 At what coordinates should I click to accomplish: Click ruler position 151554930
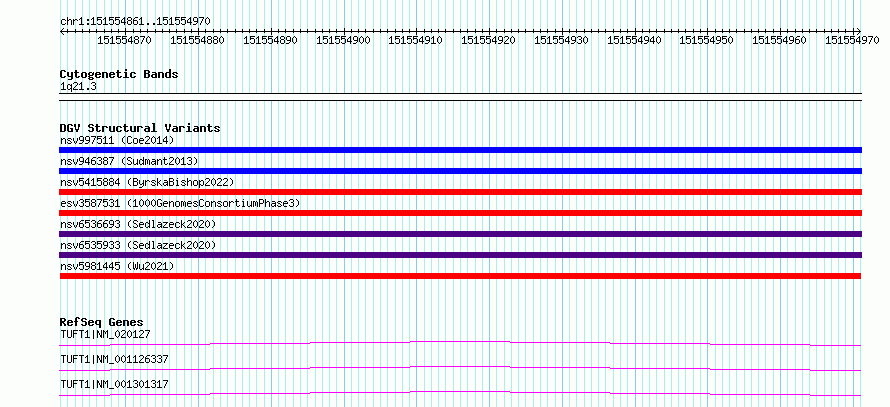pyautogui.click(x=561, y=40)
